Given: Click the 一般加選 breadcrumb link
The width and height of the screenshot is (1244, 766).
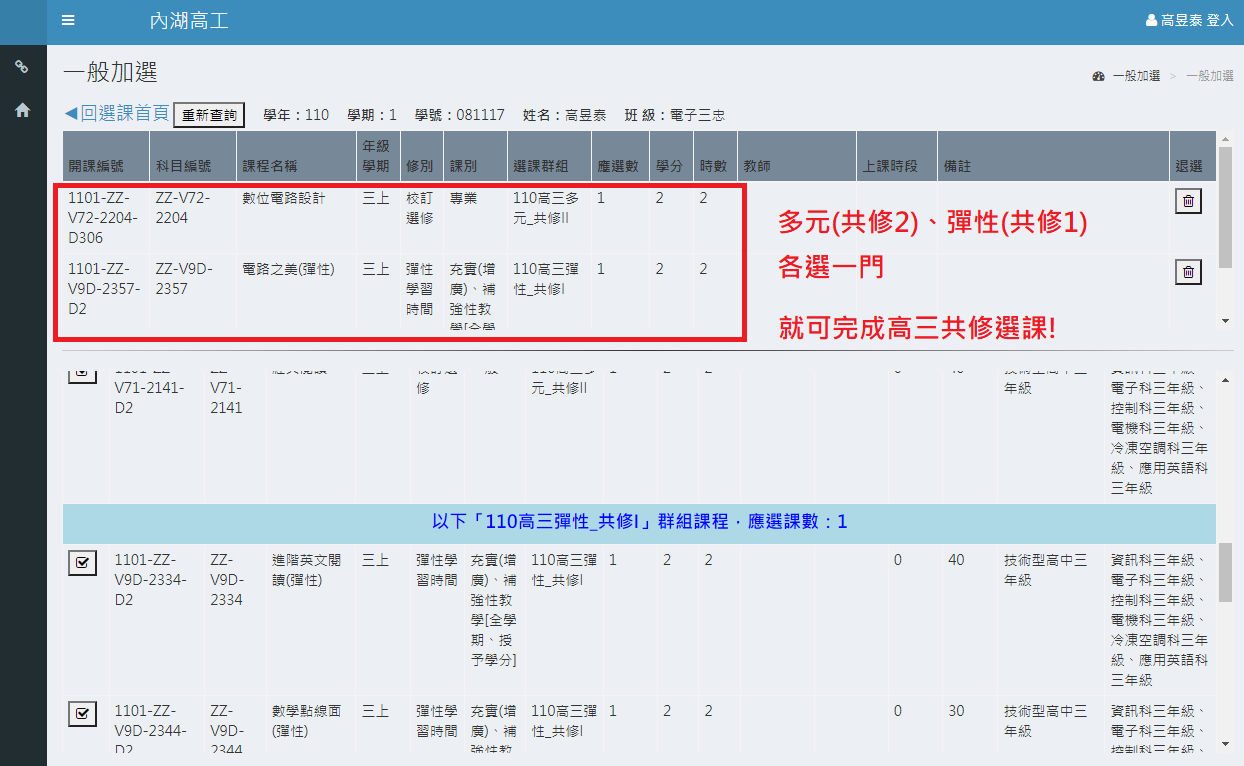Looking at the screenshot, I should tap(1136, 76).
